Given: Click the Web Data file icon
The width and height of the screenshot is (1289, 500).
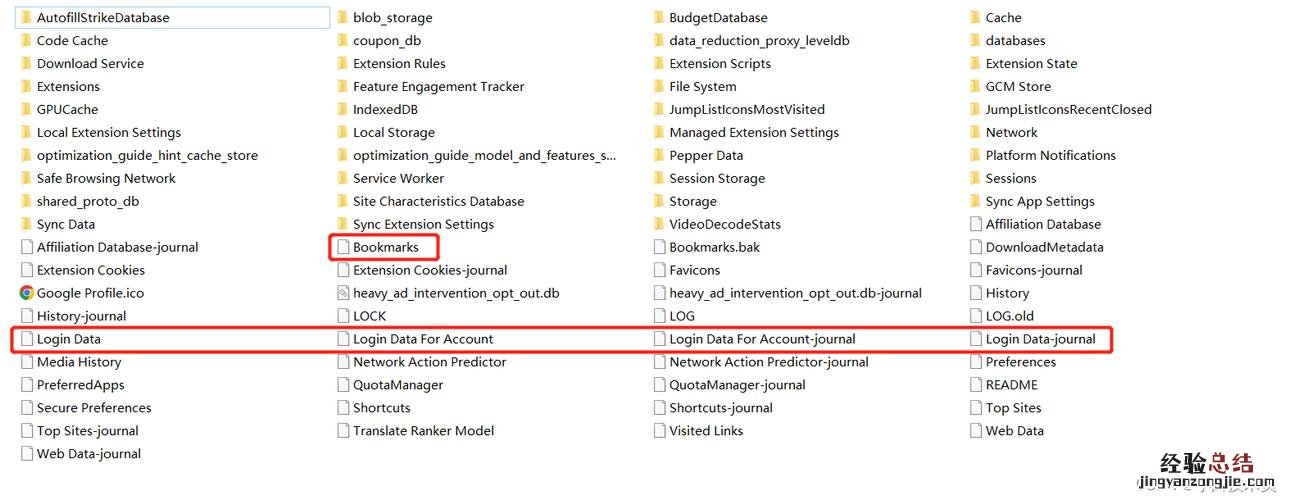Looking at the screenshot, I should (x=976, y=431).
